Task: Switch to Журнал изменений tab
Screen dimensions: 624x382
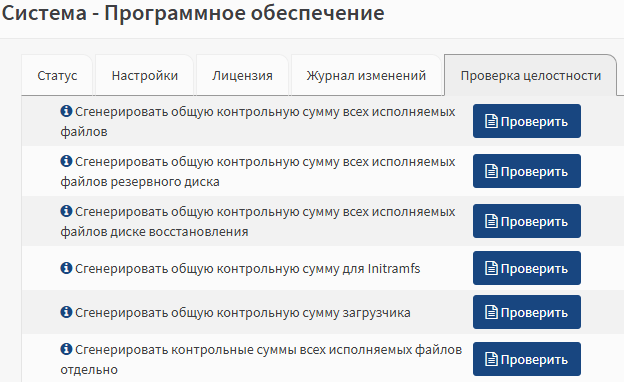Action: pos(366,75)
